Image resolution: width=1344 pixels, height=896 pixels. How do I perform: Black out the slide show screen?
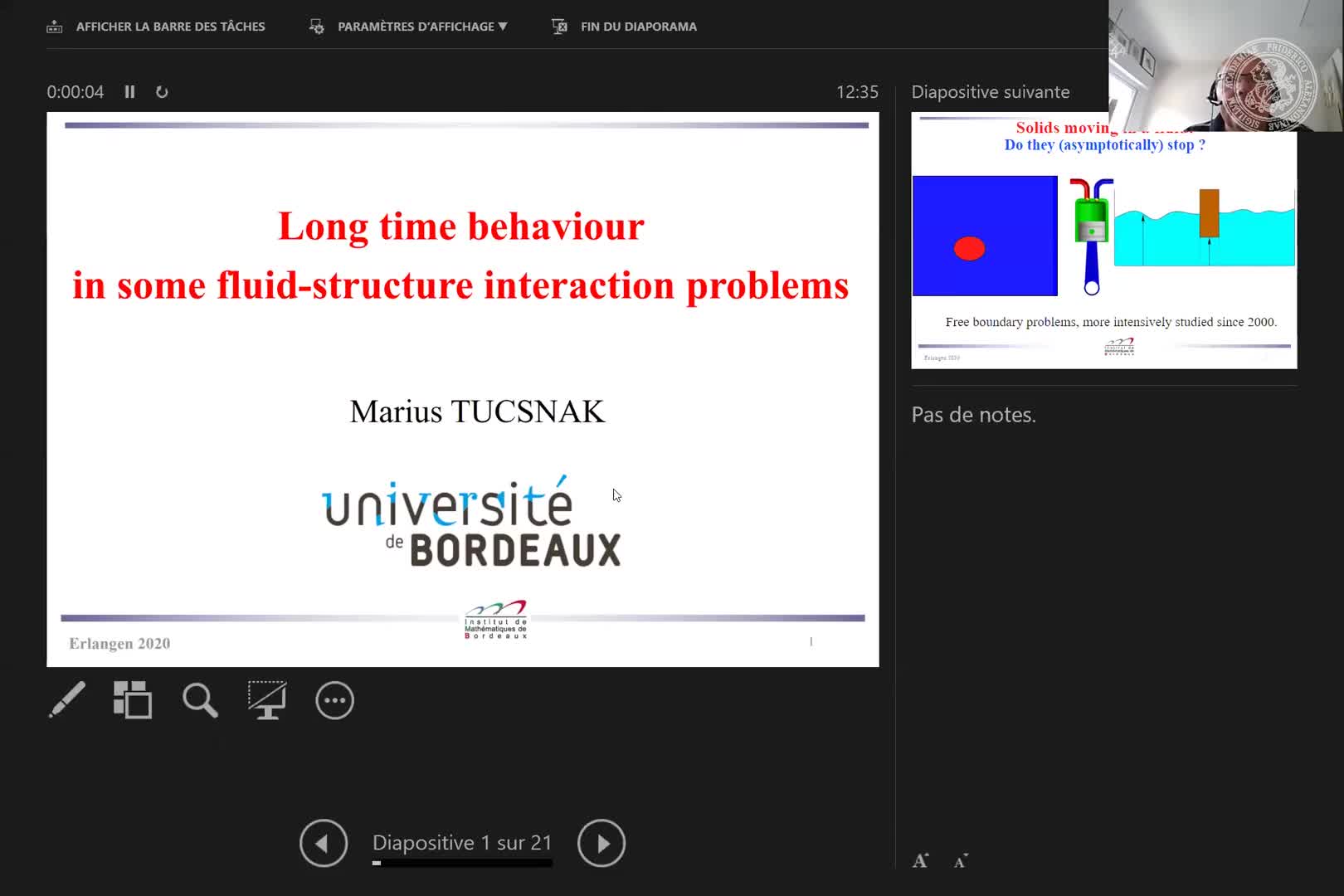click(x=266, y=699)
